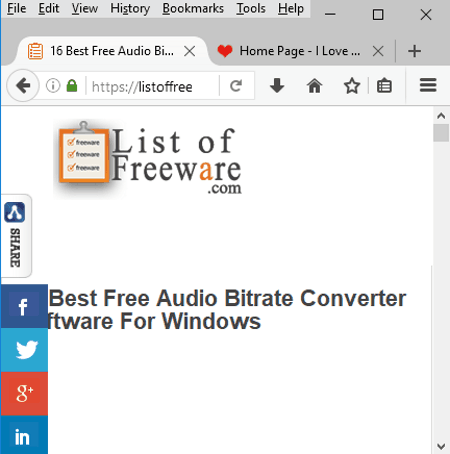Open the Bookmarks menu
This screenshot has width=450, height=454.
pos(193,8)
